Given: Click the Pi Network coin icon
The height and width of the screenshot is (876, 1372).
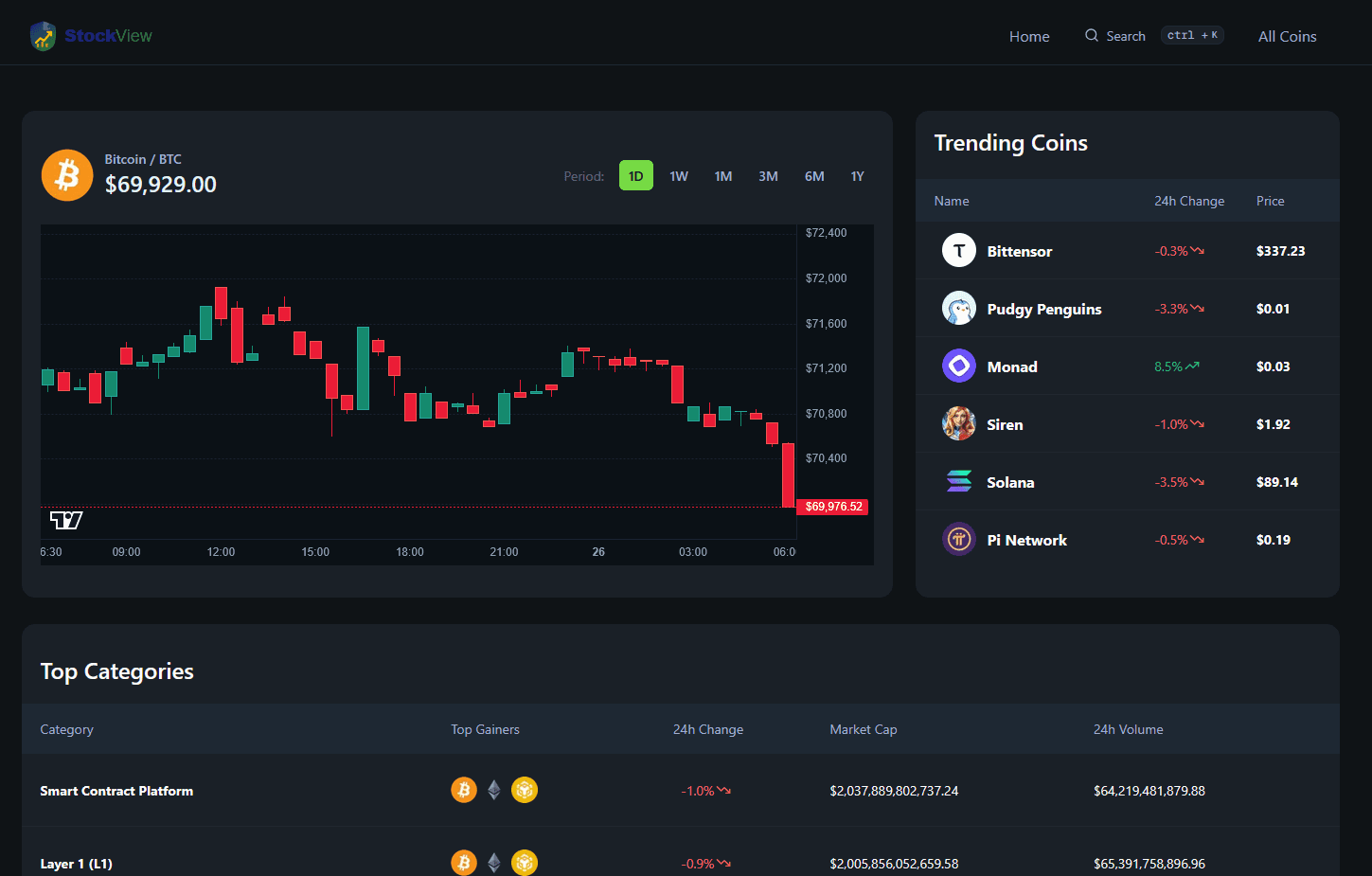Looking at the screenshot, I should 958,540.
